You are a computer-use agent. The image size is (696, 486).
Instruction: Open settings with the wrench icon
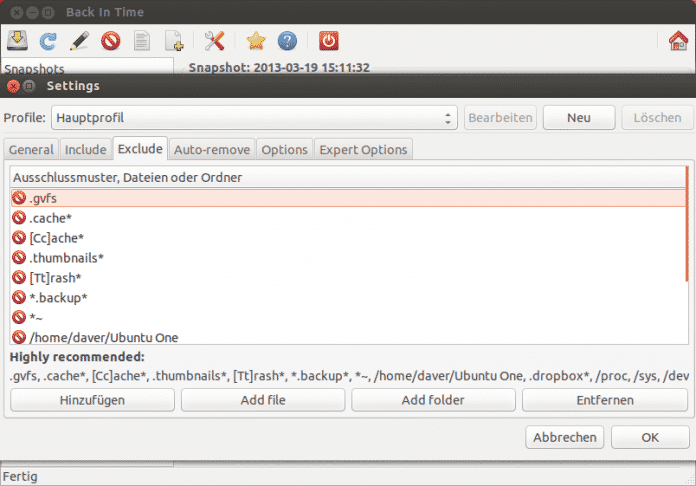pos(214,41)
